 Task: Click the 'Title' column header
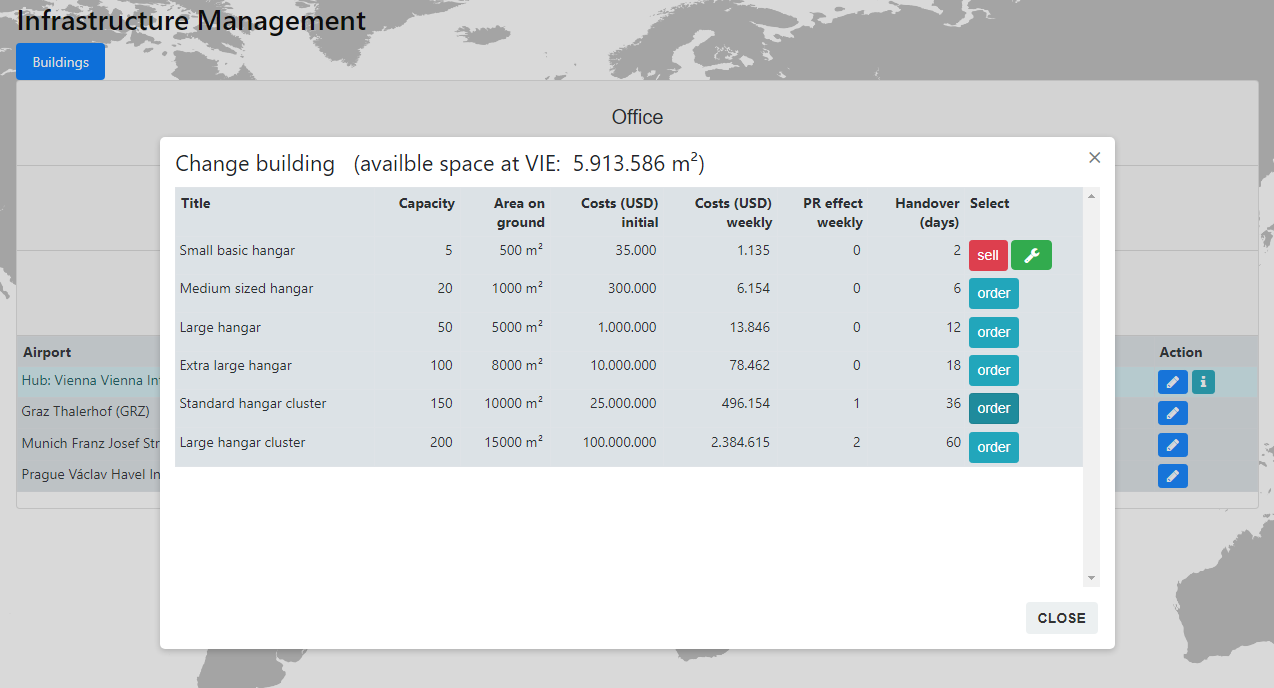pyautogui.click(x=196, y=203)
